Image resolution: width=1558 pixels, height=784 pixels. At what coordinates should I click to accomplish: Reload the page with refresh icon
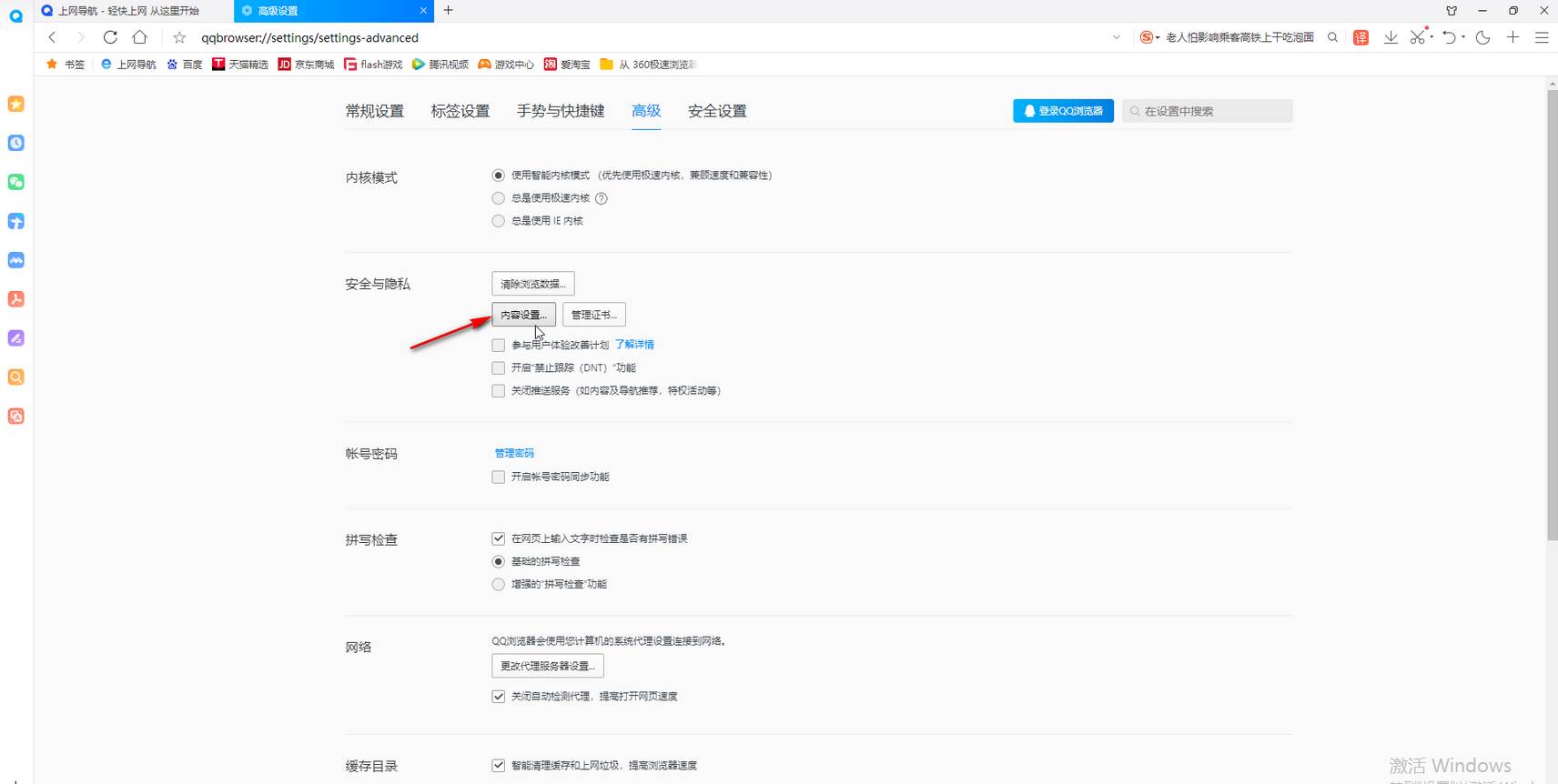tap(110, 37)
